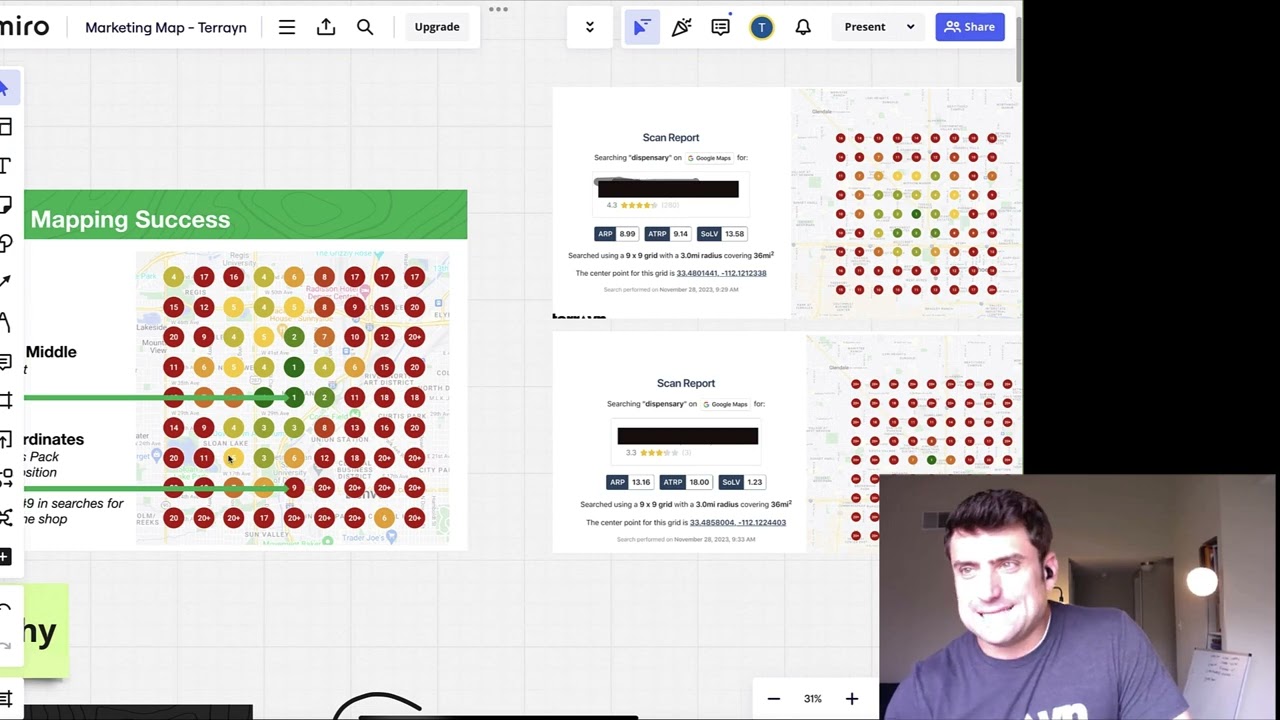The height and width of the screenshot is (720, 1280).
Task: Click the presenter webcam video overlay
Action: [1079, 597]
